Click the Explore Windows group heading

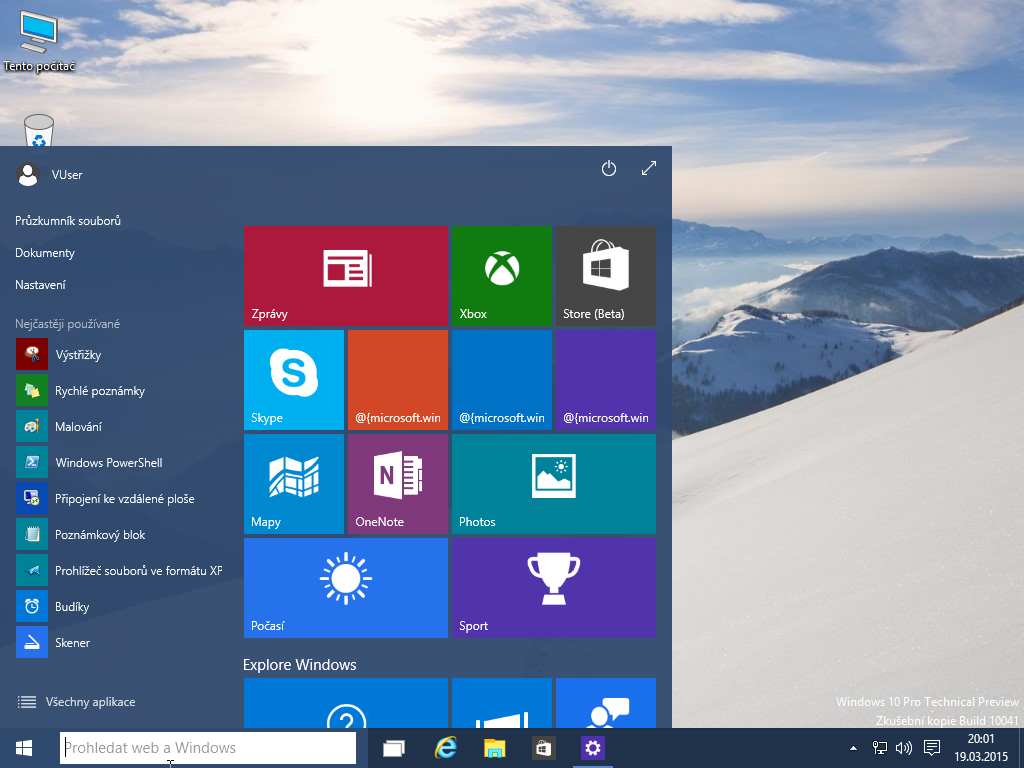pyautogui.click(x=300, y=665)
